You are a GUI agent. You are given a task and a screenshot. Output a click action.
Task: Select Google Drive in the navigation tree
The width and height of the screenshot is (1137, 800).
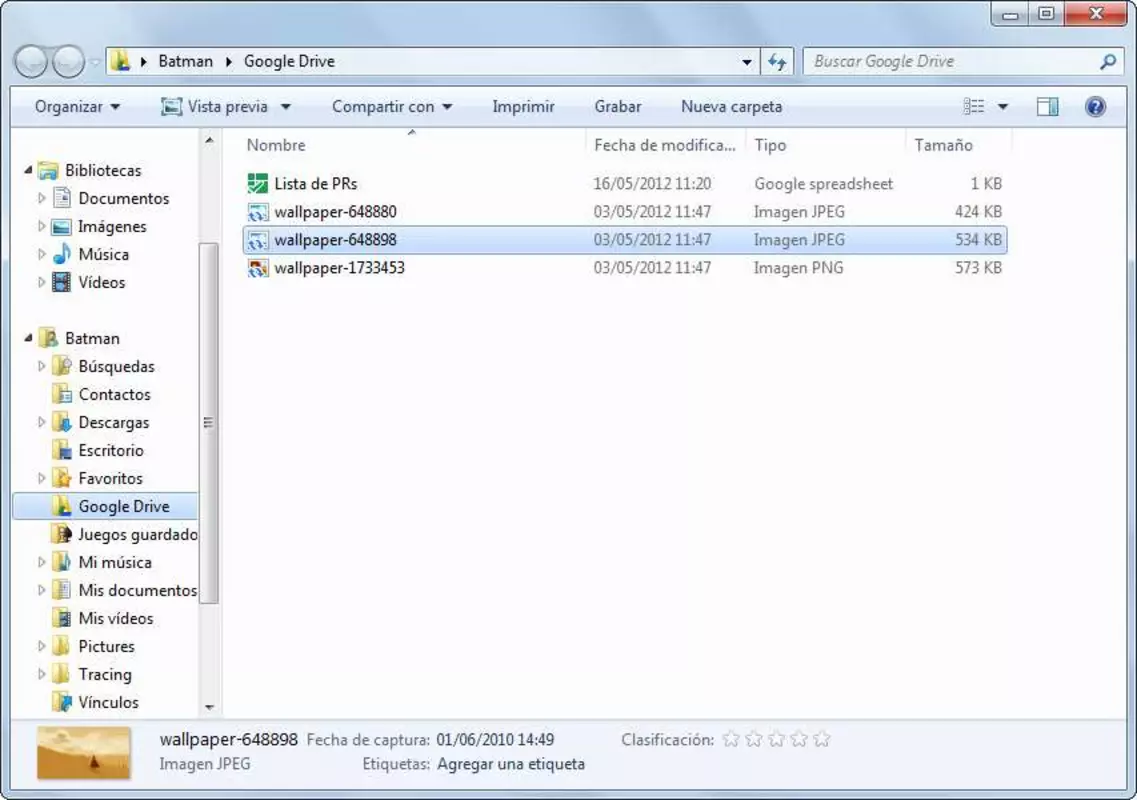[106, 506]
